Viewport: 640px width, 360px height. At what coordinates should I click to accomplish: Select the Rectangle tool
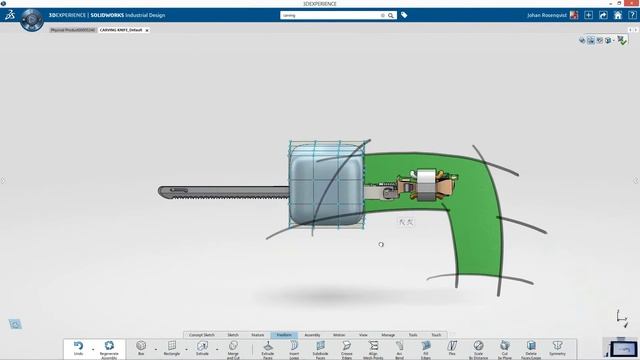click(x=172, y=348)
